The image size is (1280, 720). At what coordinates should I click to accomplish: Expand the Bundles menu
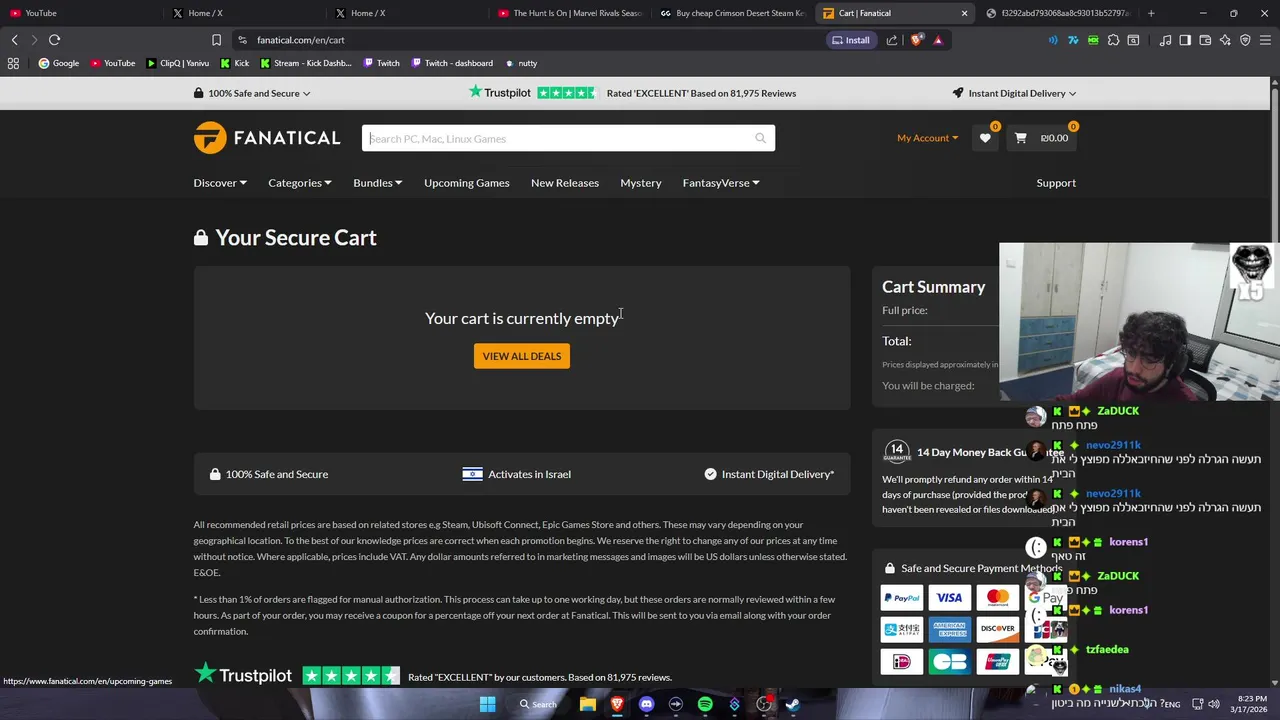pyautogui.click(x=377, y=183)
